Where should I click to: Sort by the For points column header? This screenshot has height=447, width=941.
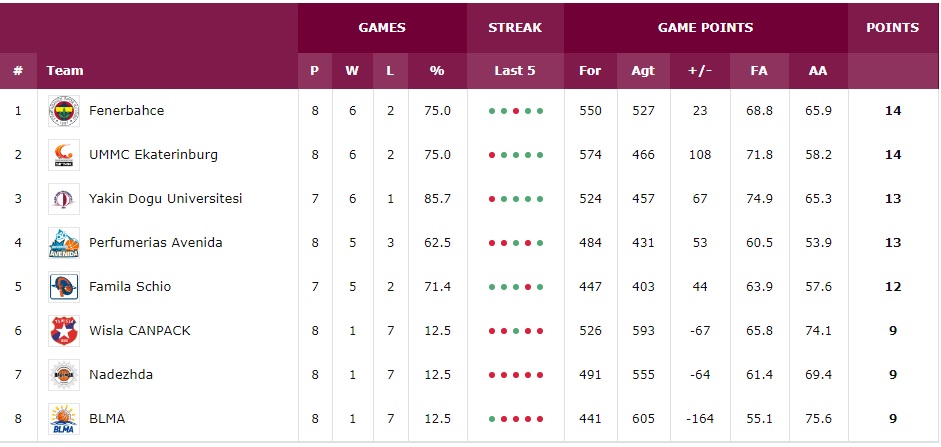(x=590, y=71)
